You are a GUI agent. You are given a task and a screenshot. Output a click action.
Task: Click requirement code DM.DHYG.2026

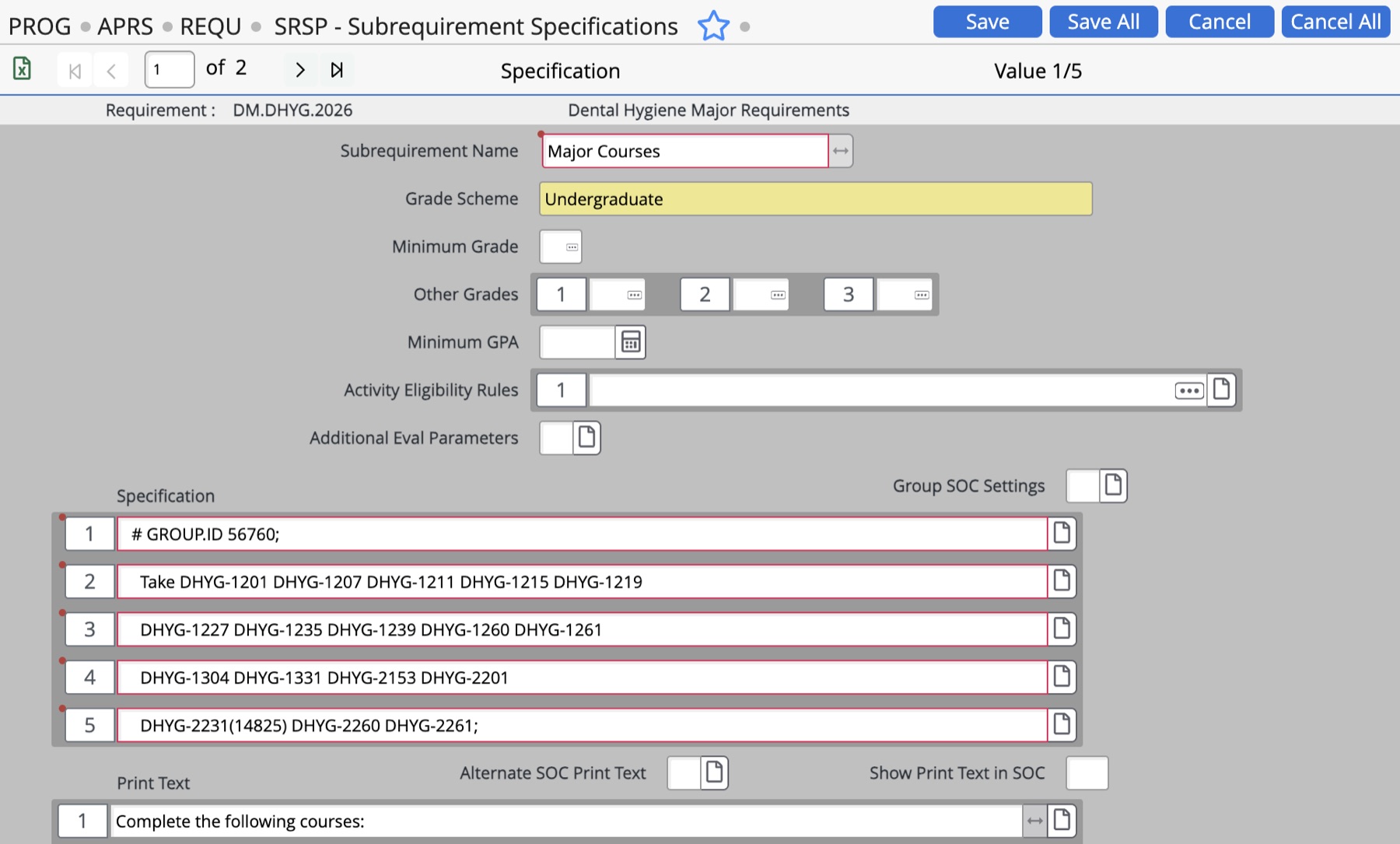pos(292,110)
